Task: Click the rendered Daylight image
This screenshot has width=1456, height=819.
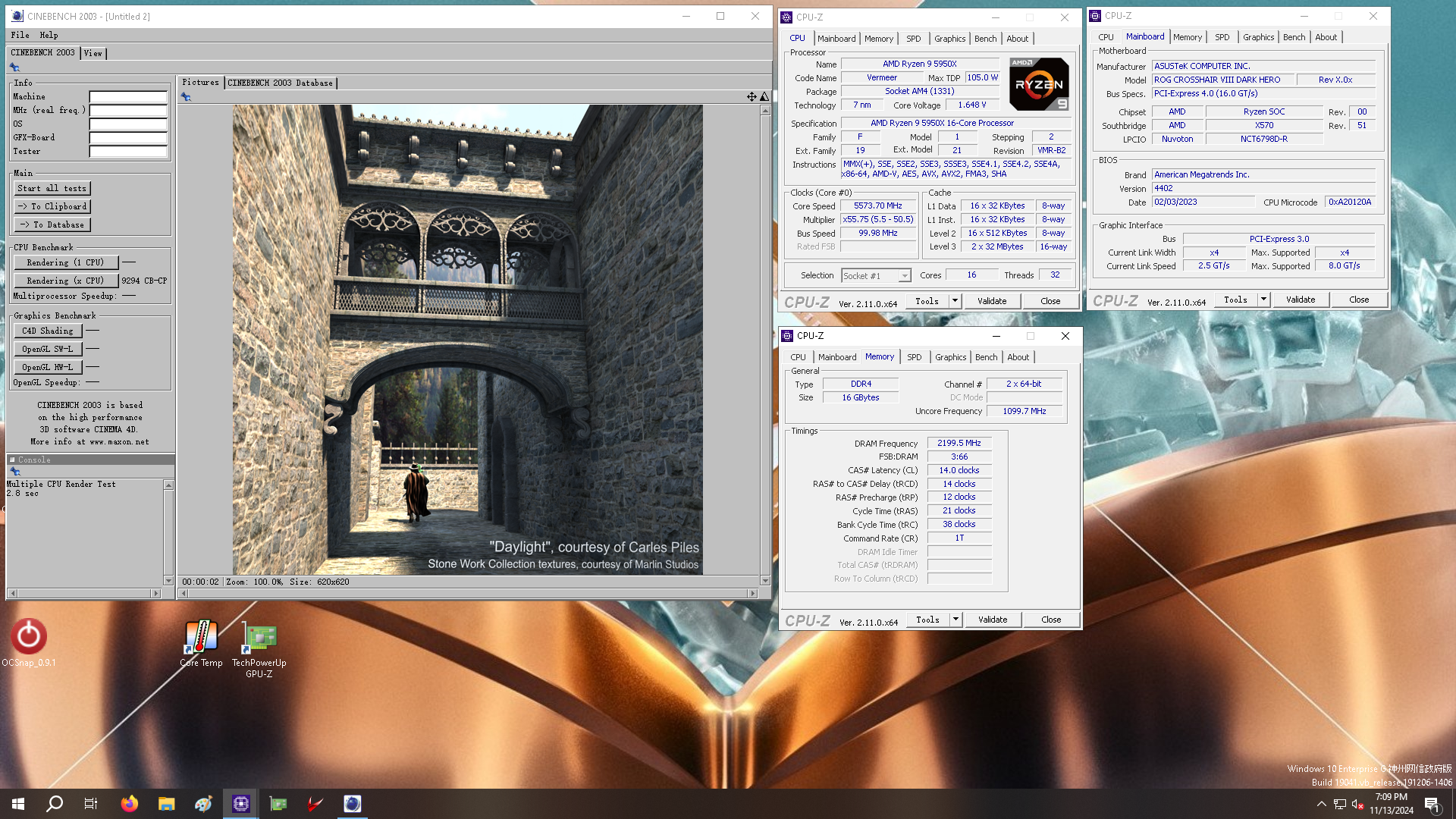Action: point(467,340)
